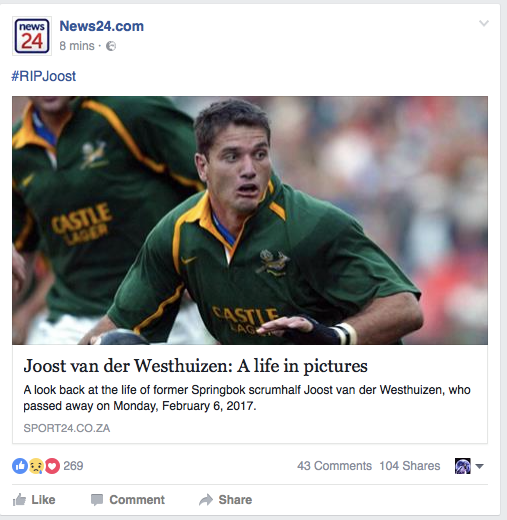The image size is (507, 520).
Task: Click the small commenting-as profile avatar
Action: pos(463,466)
